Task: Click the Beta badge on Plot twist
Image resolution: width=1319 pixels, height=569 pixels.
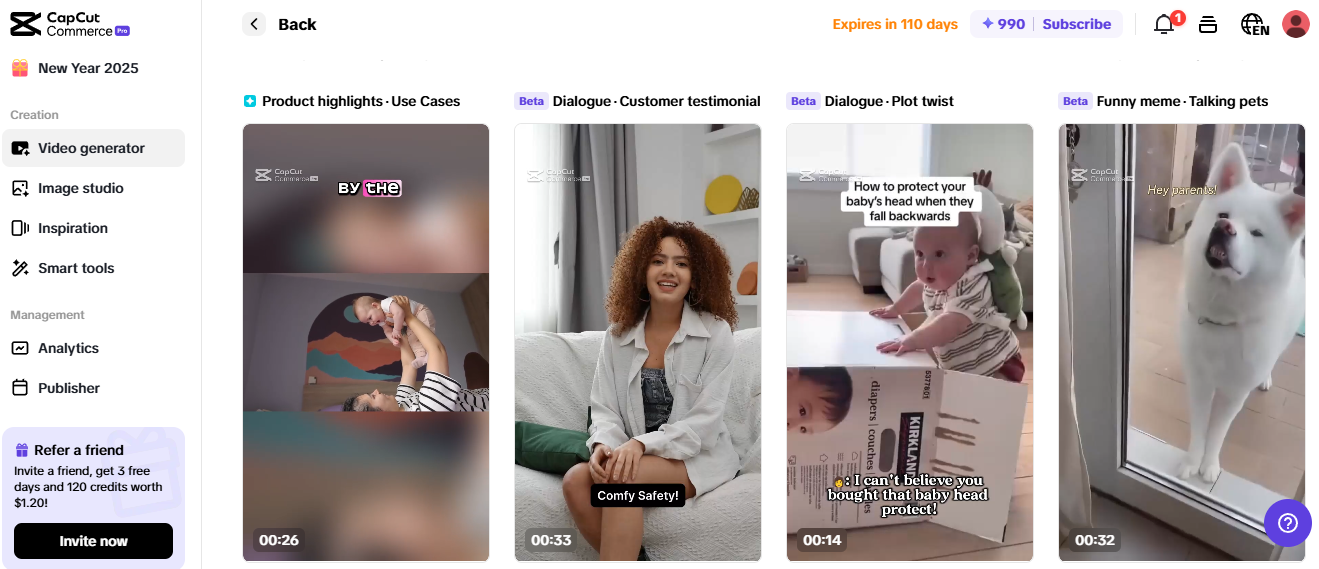Action: tap(803, 101)
